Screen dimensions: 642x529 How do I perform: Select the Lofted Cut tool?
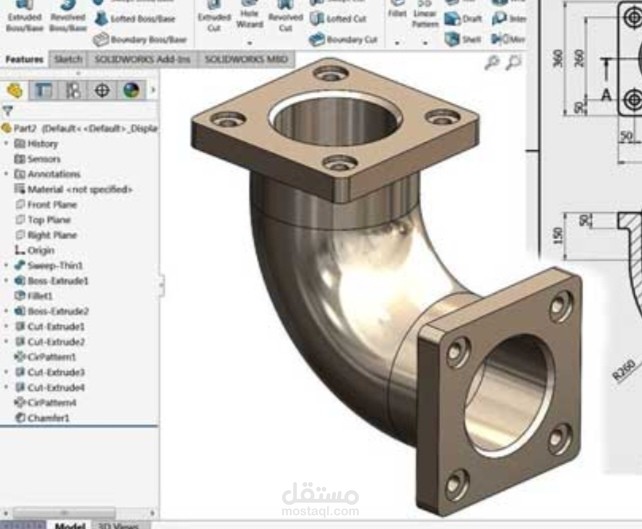(x=338, y=19)
